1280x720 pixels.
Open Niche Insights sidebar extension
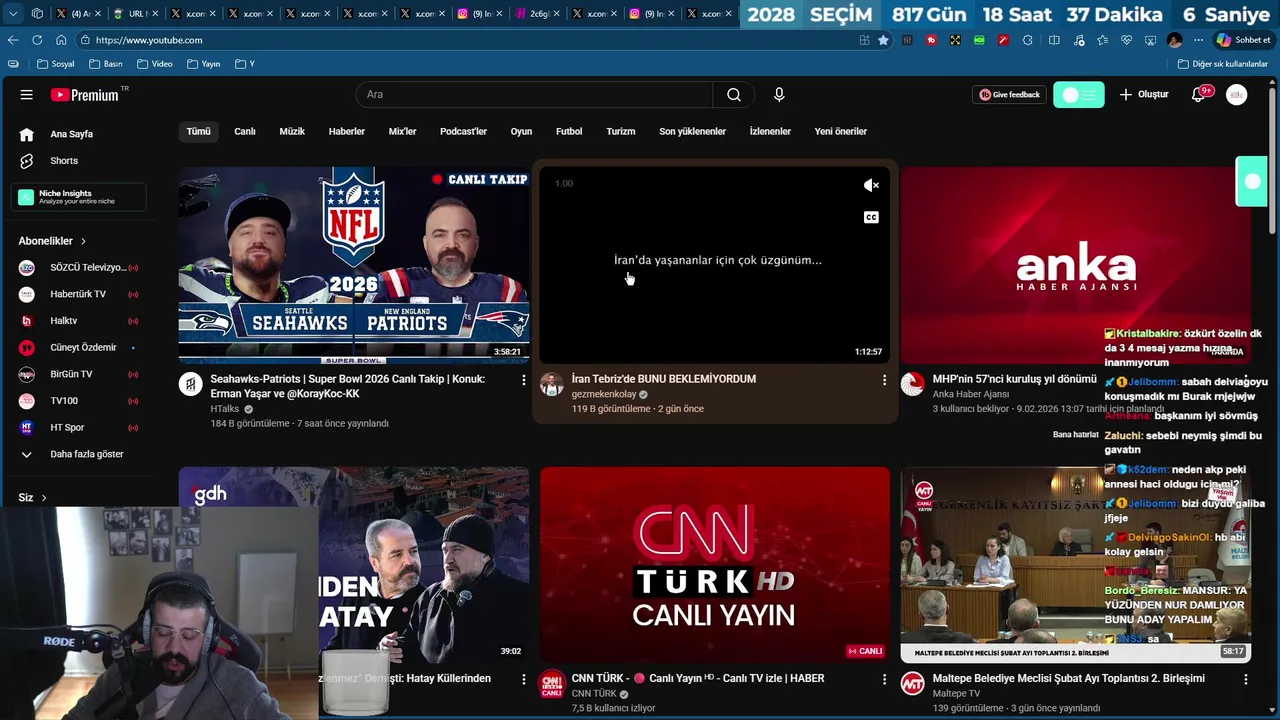[x=79, y=197]
